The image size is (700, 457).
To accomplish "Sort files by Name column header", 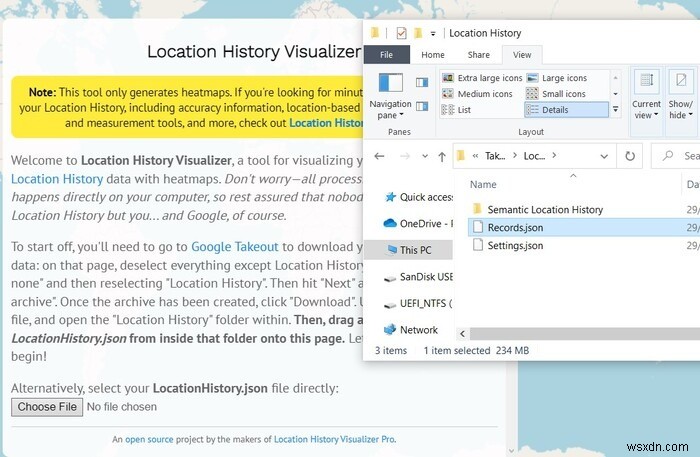I will [x=483, y=185].
